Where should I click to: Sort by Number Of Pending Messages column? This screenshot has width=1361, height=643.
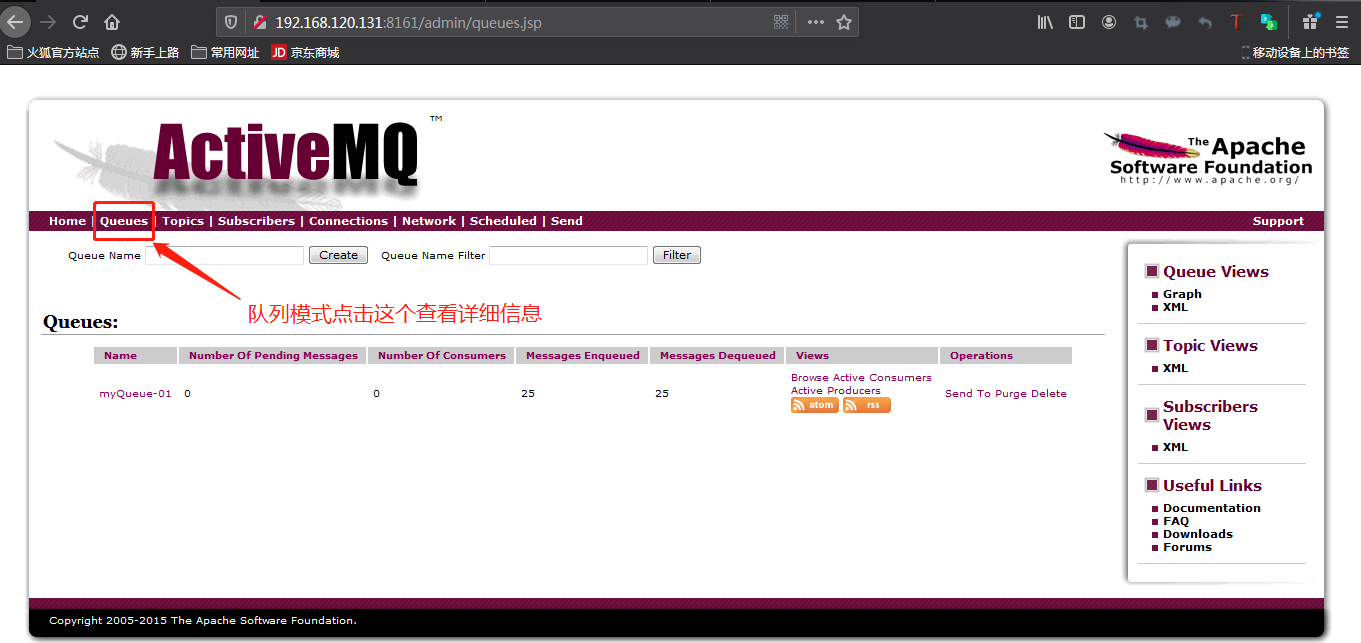tap(273, 355)
